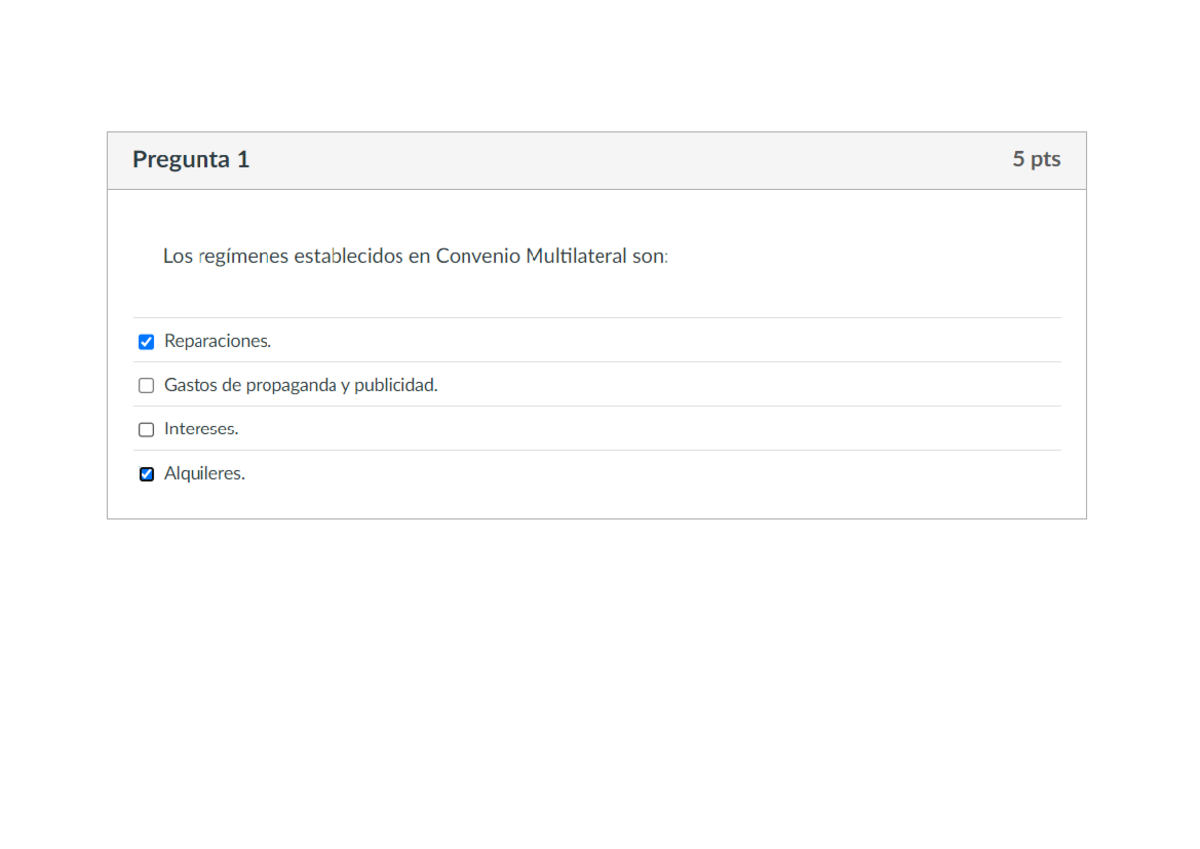Image resolution: width=1200 pixels, height=849 pixels.
Task: Click the word establecidos in the question
Action: [348, 256]
